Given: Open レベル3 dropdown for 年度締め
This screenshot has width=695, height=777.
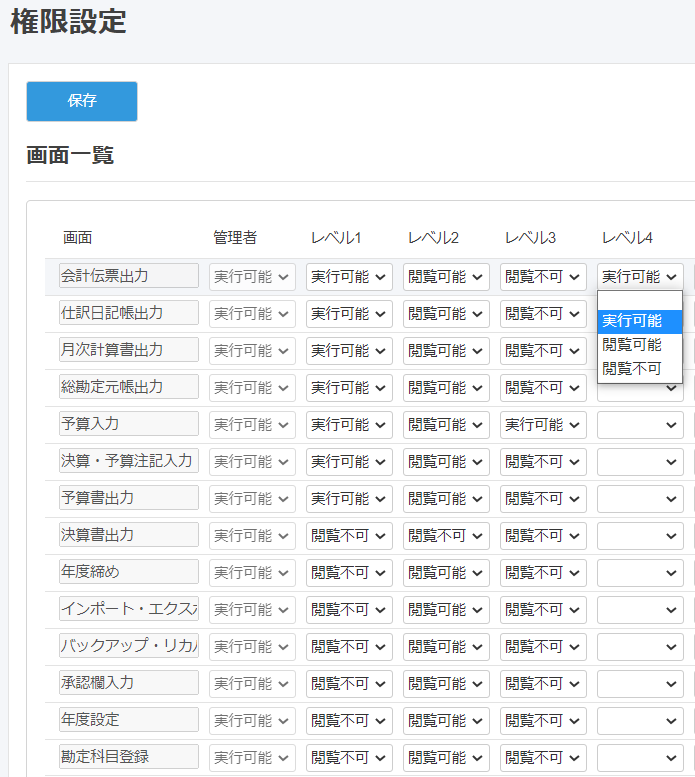Looking at the screenshot, I should pos(543,573).
